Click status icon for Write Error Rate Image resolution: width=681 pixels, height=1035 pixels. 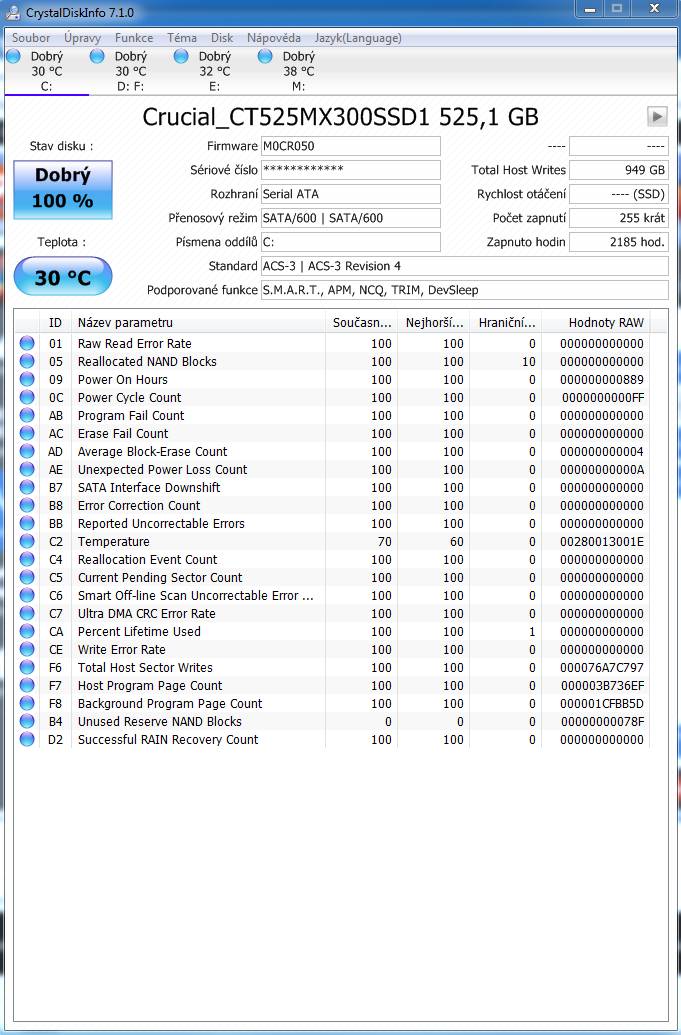tap(27, 649)
